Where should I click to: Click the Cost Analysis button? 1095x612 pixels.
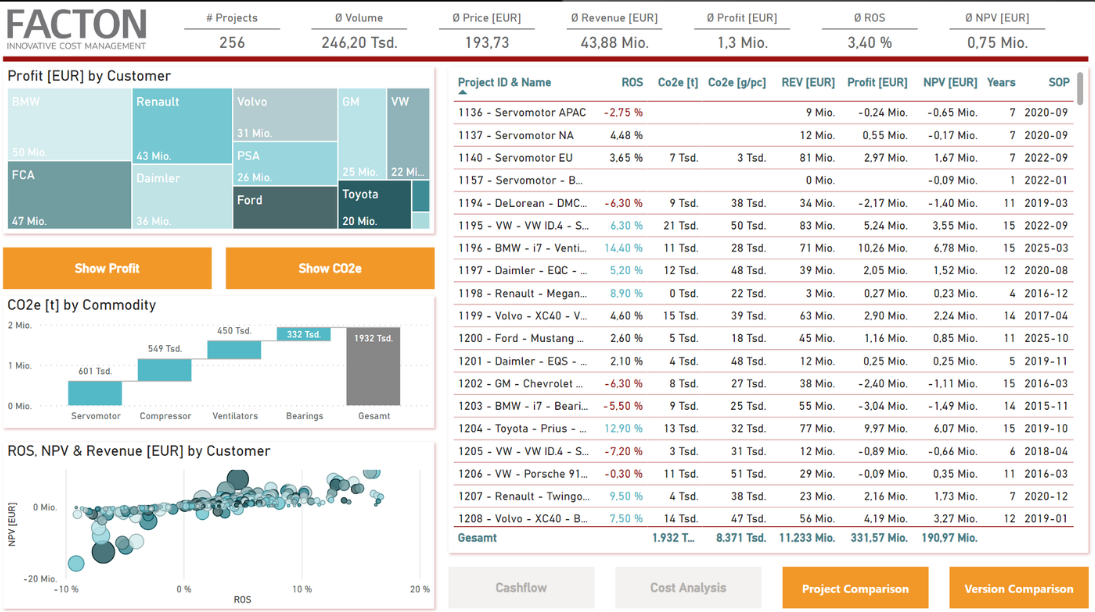coord(687,588)
